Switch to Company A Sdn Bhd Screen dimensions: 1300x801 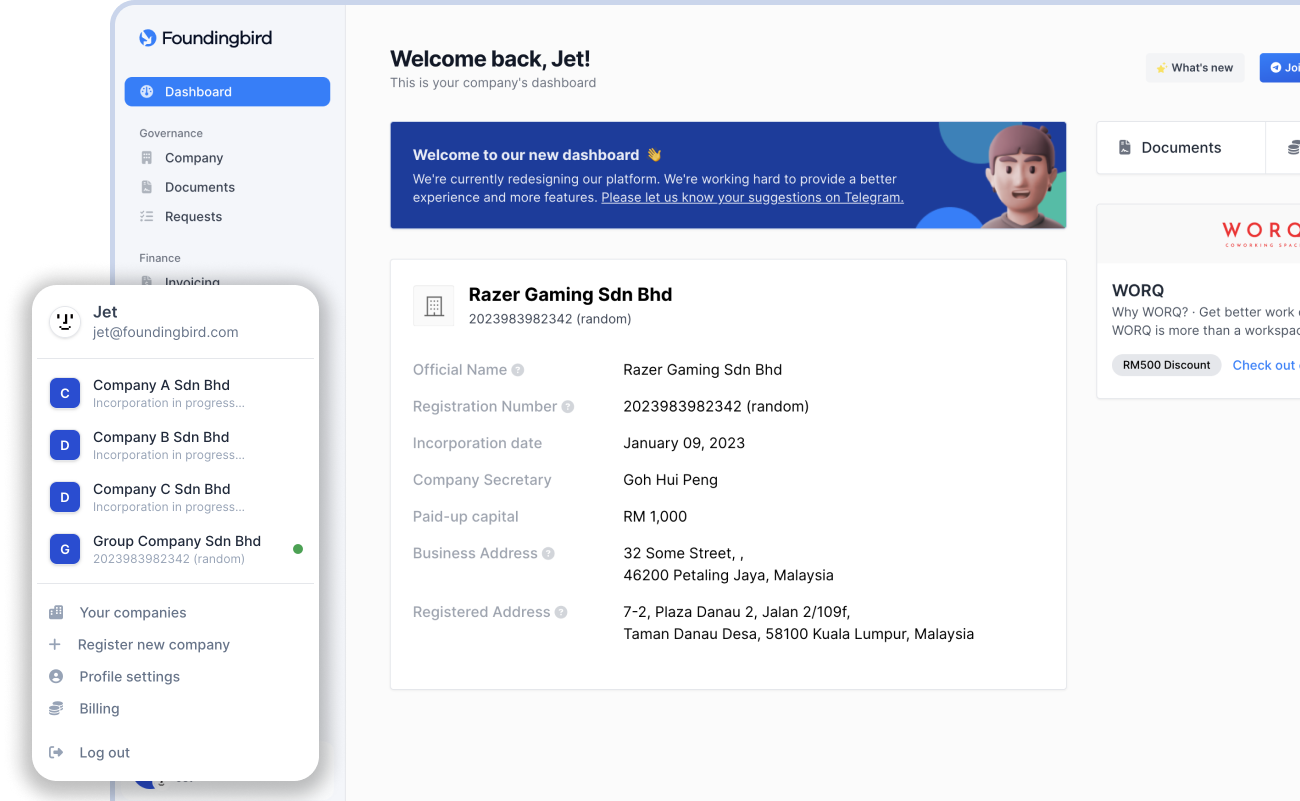pyautogui.click(x=161, y=393)
